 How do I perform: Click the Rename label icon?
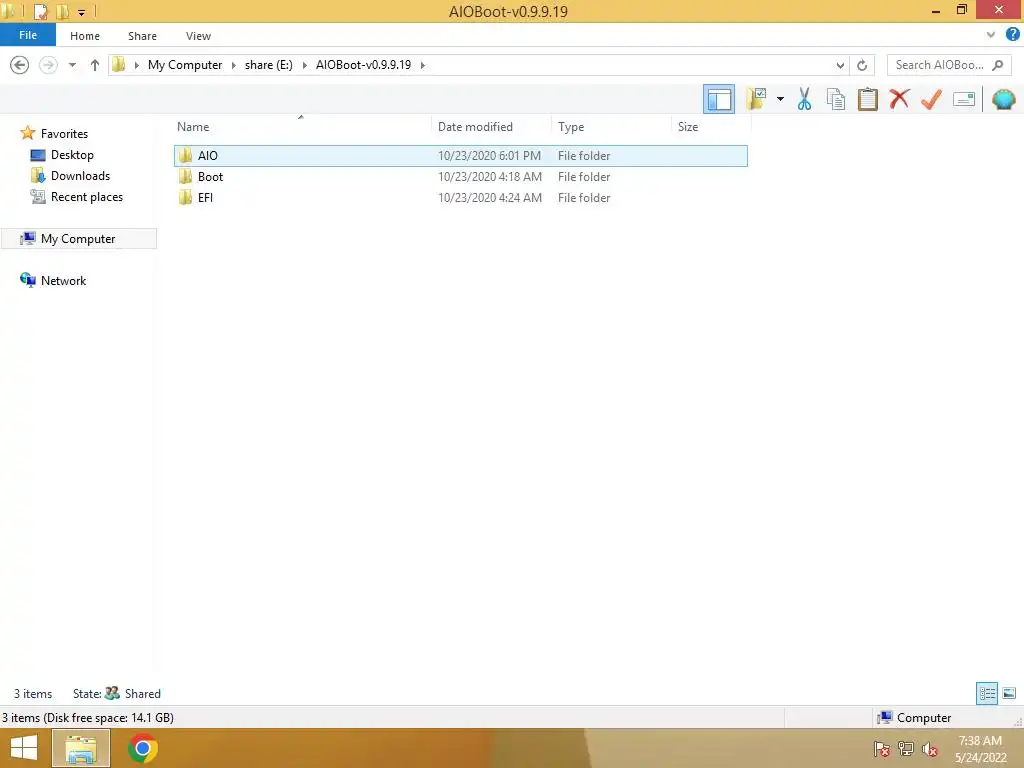[x=963, y=99]
